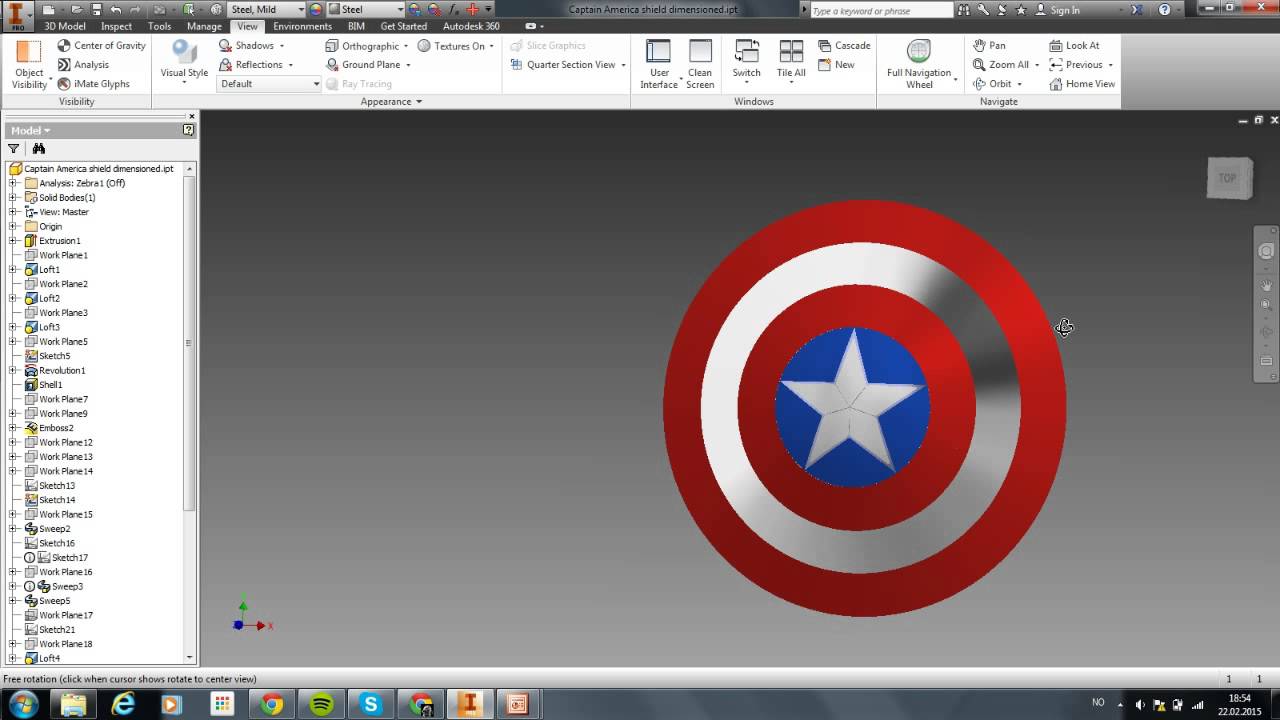The image size is (1280, 720).
Task: Expand the Origin folder node
Action: (x=13, y=227)
